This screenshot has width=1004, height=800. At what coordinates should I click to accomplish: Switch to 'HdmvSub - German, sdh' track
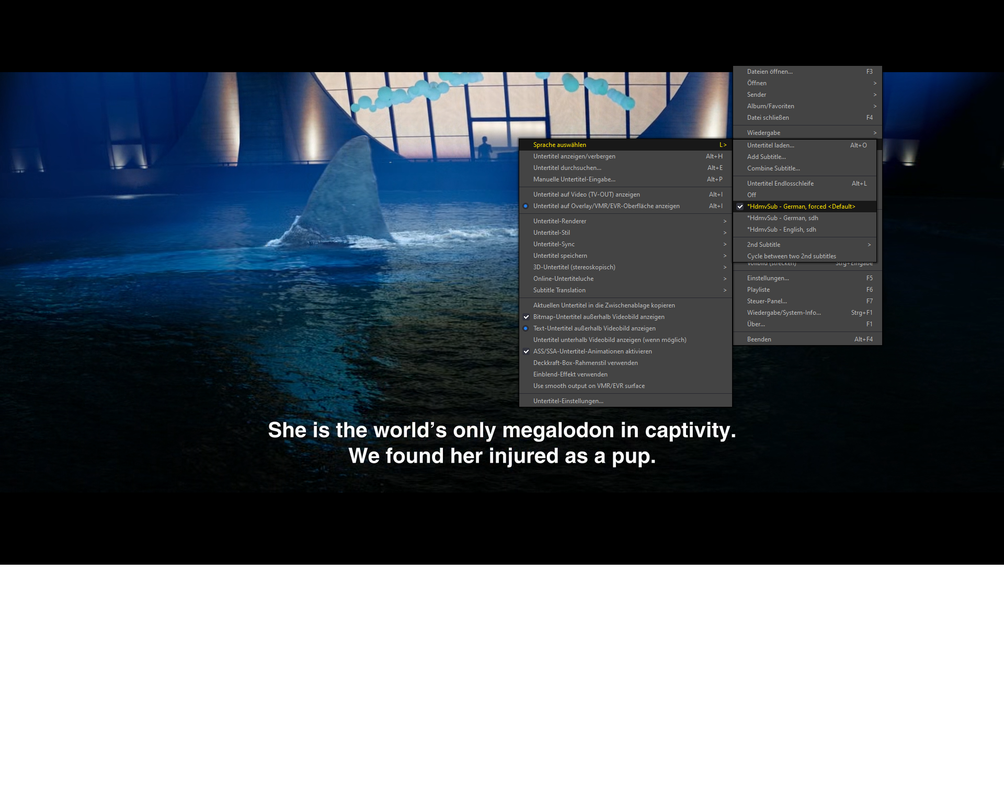tap(804, 218)
